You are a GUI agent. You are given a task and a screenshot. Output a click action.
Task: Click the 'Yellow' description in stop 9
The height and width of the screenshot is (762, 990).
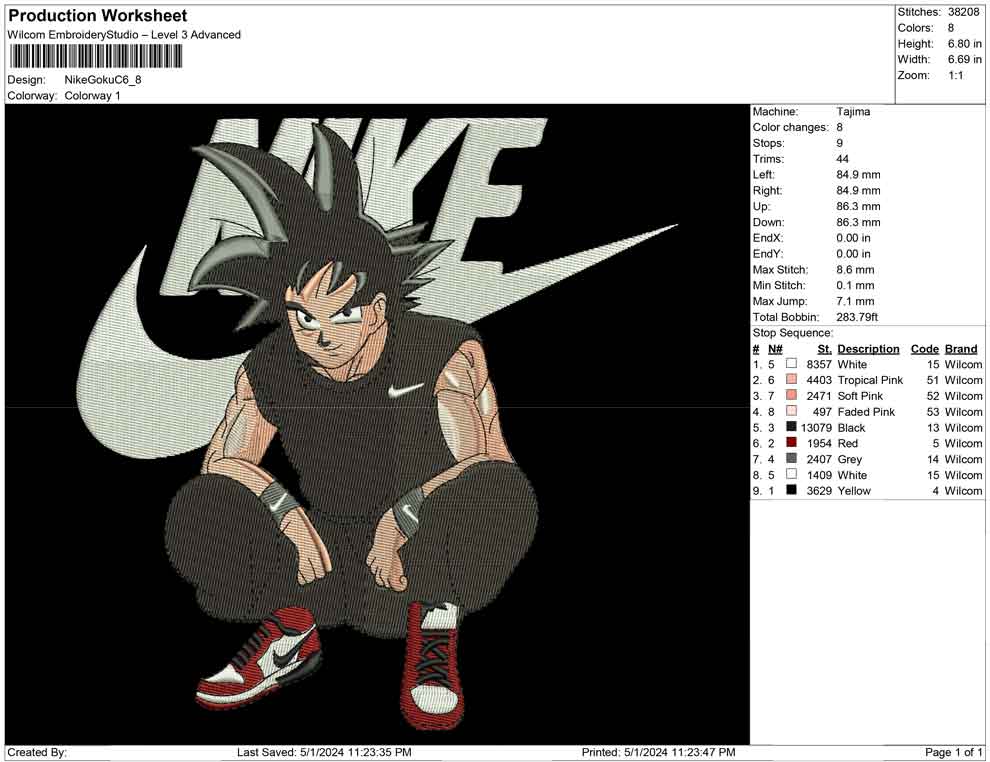[x=854, y=491]
